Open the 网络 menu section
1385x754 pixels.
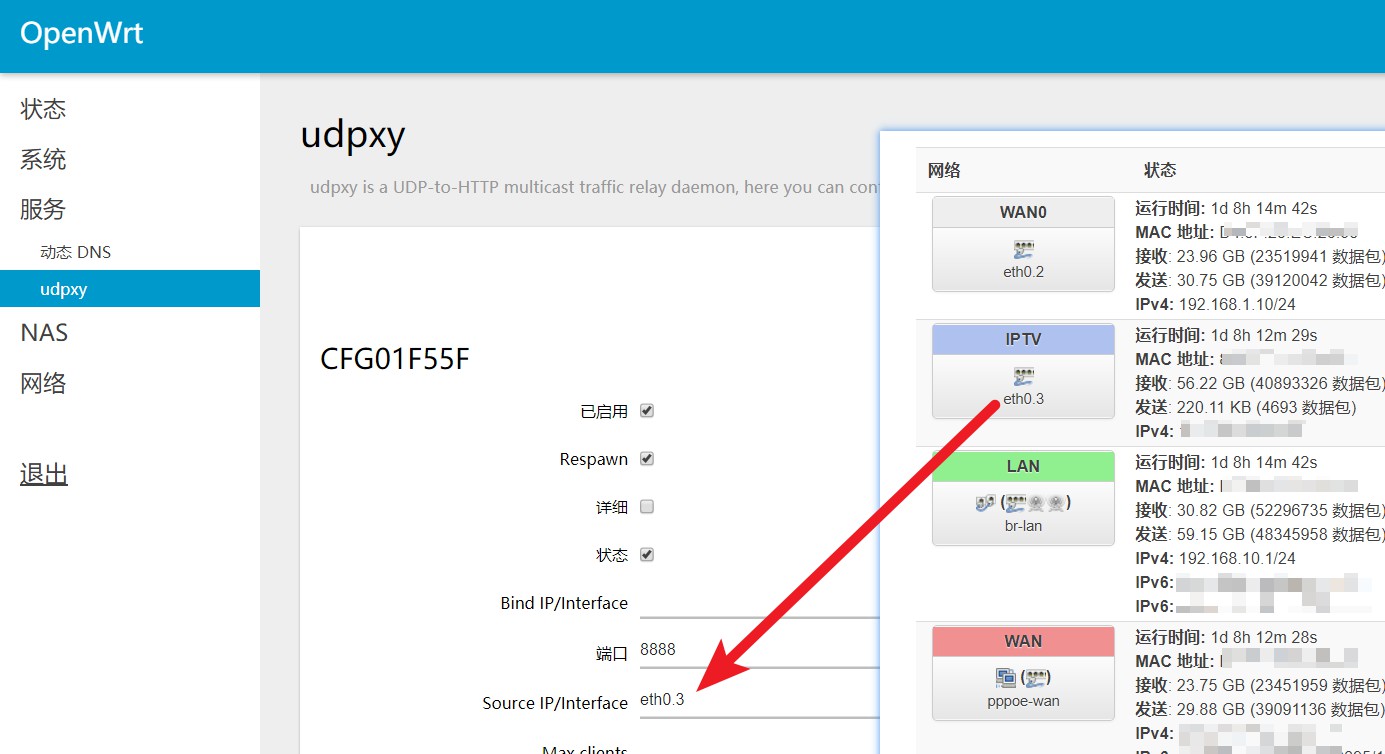pos(43,383)
